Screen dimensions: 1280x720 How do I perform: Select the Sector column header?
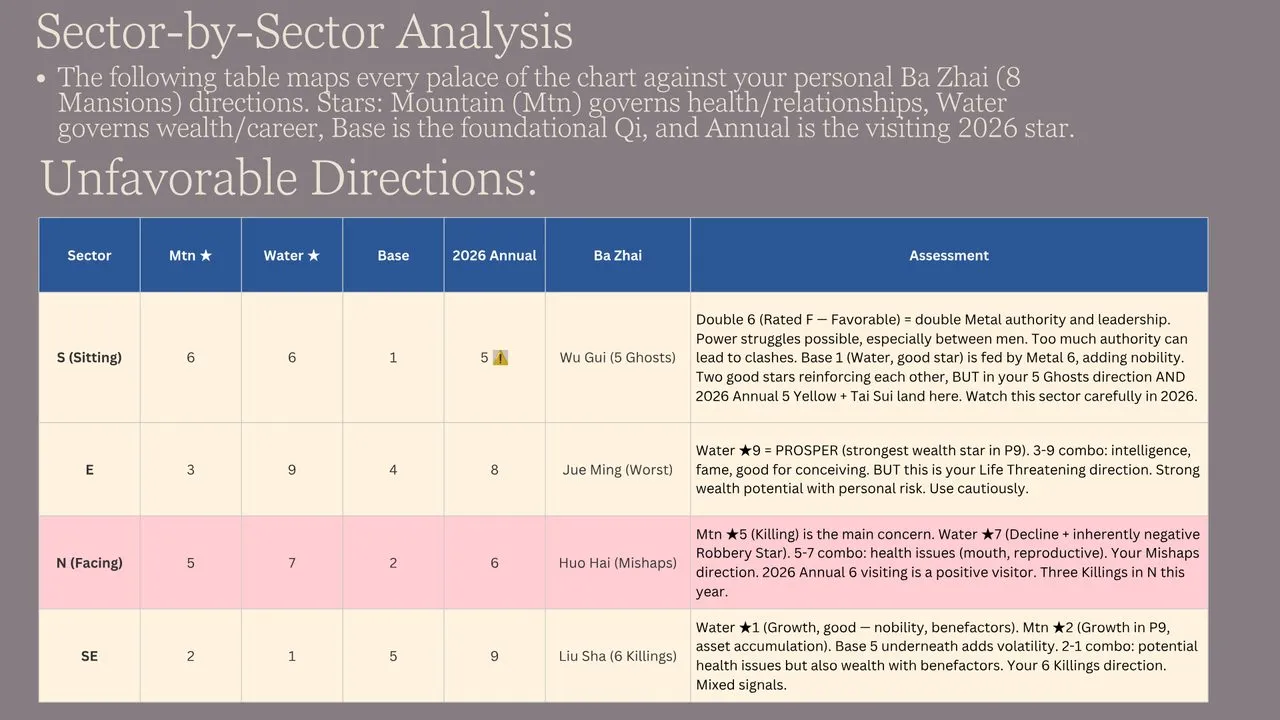(89, 255)
